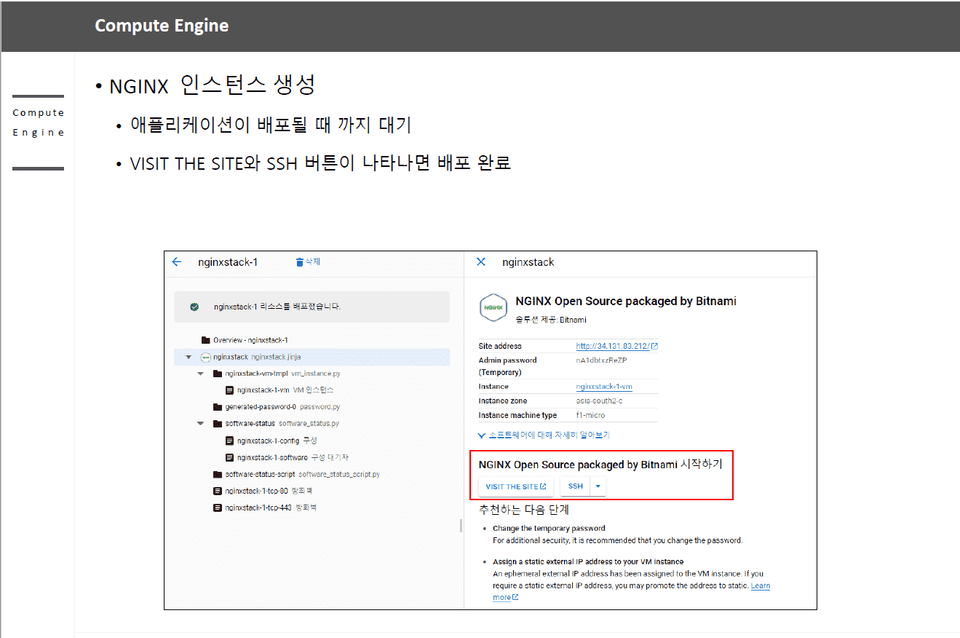The image size is (960, 638).
Task: Select the software_status_script.py label
Action: coord(339,475)
